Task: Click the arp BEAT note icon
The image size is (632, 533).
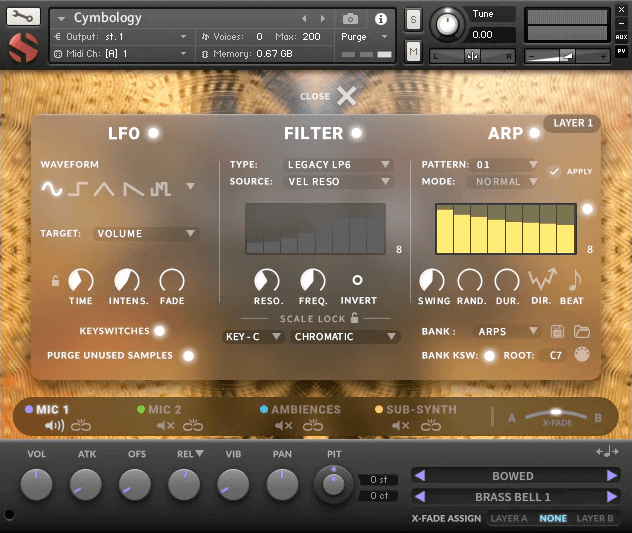Action: click(575, 280)
